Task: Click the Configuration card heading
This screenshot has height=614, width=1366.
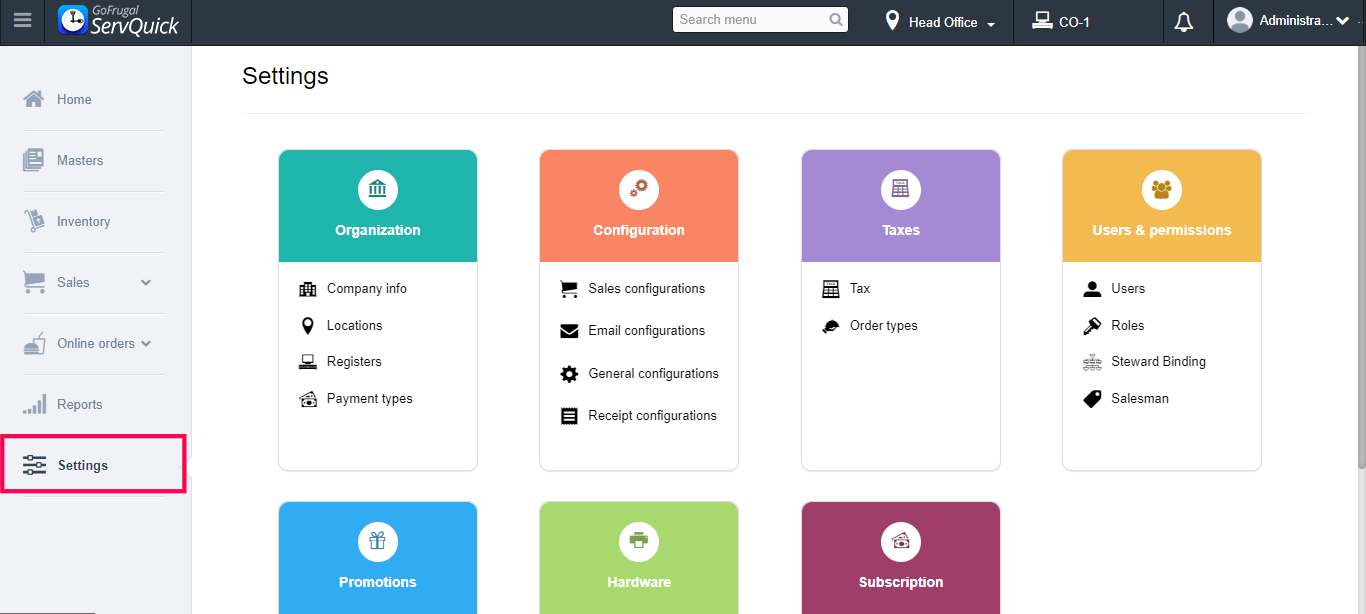Action: pyautogui.click(x=639, y=230)
